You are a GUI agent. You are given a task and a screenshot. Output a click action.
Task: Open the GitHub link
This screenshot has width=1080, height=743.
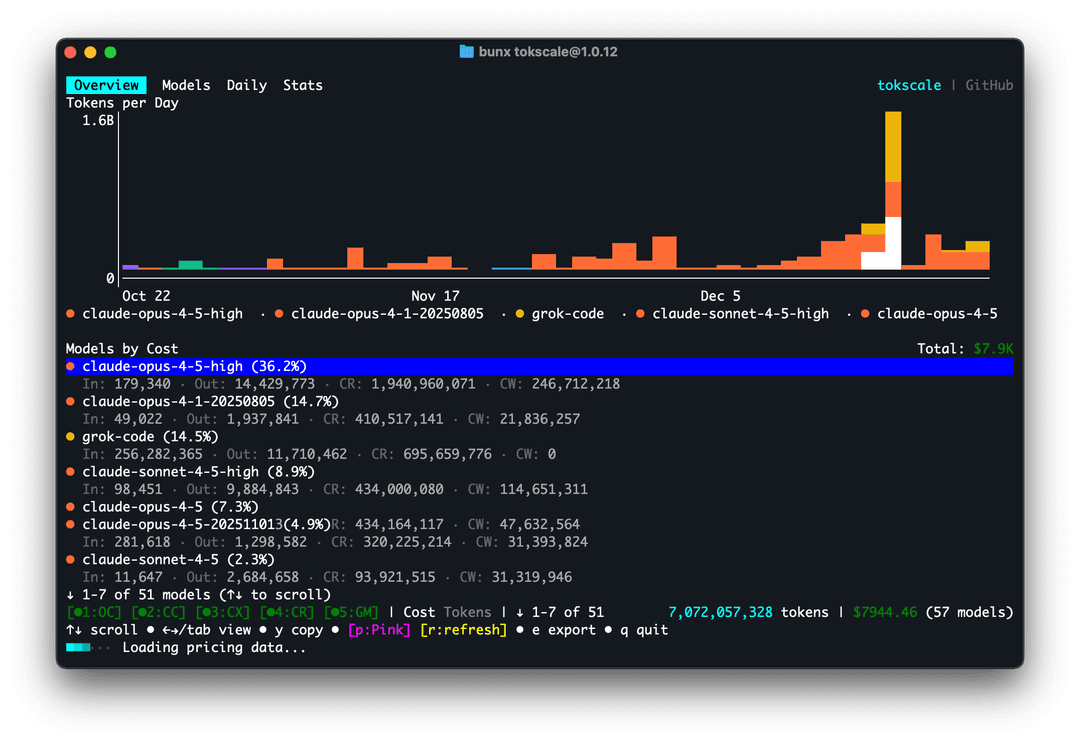point(989,85)
